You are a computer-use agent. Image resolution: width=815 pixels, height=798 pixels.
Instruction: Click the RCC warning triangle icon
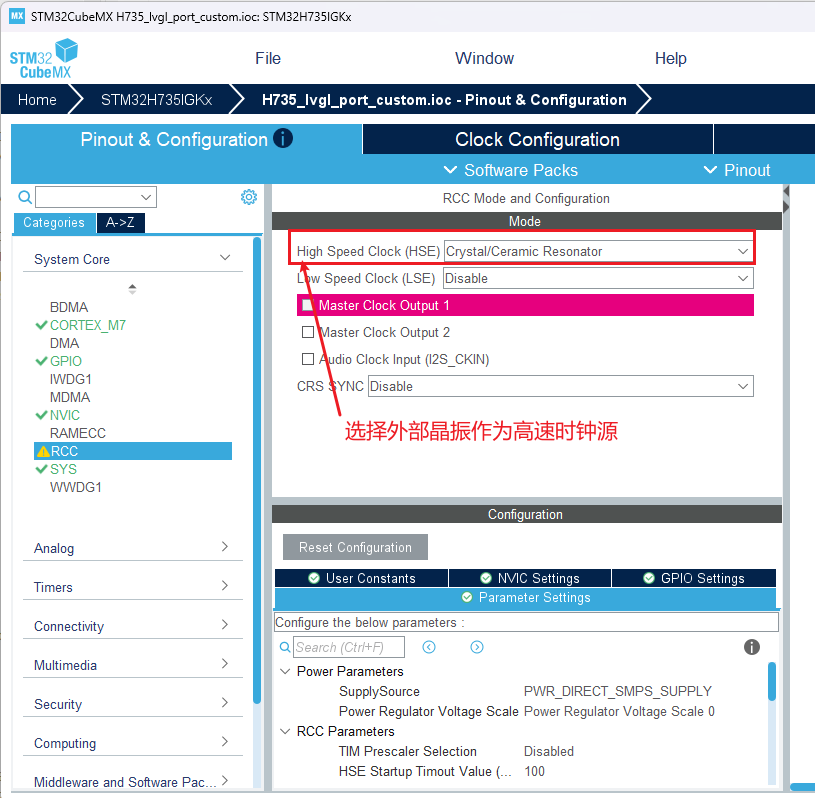click(43, 451)
